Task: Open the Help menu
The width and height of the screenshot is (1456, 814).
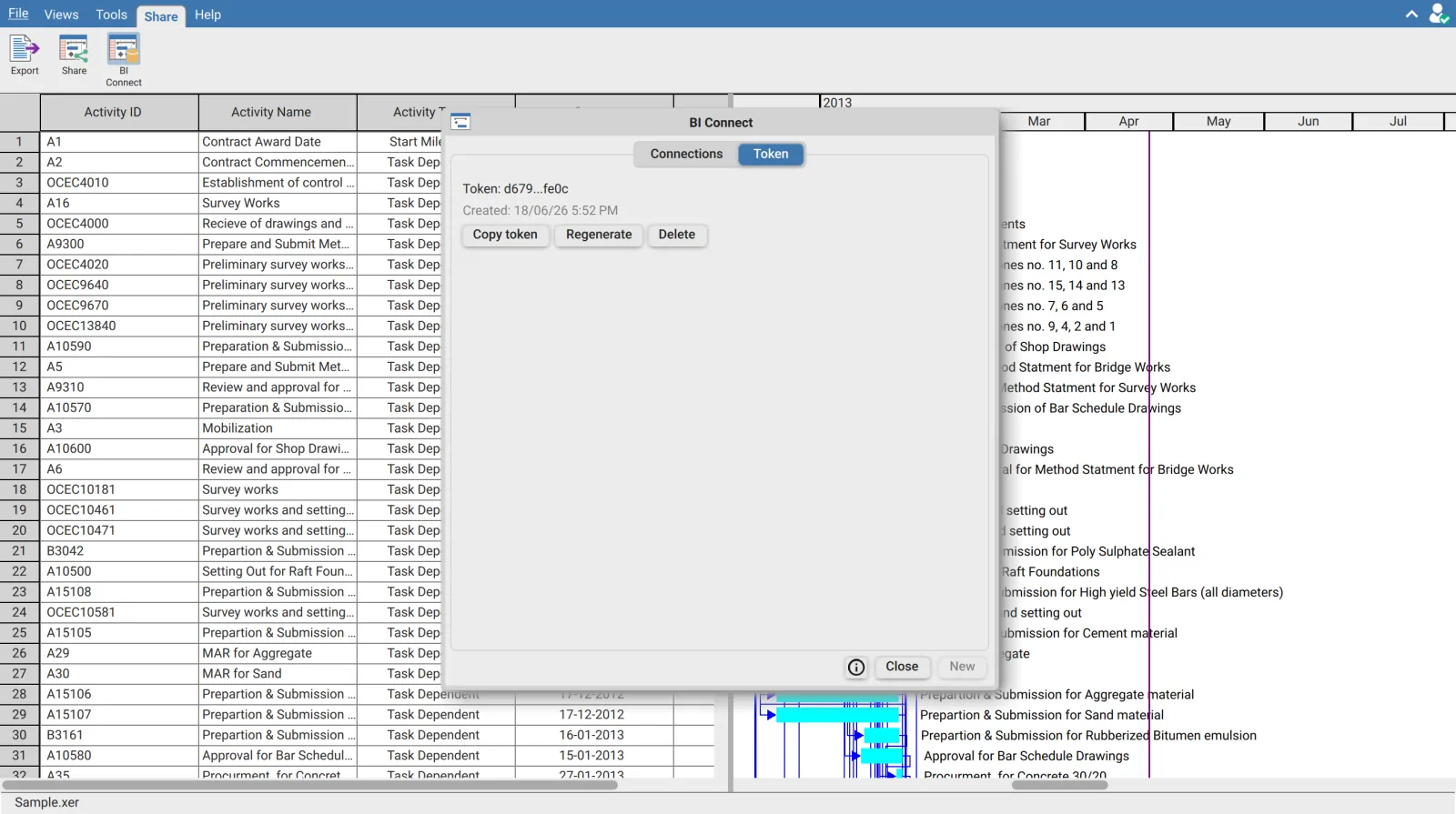Action: point(207,15)
